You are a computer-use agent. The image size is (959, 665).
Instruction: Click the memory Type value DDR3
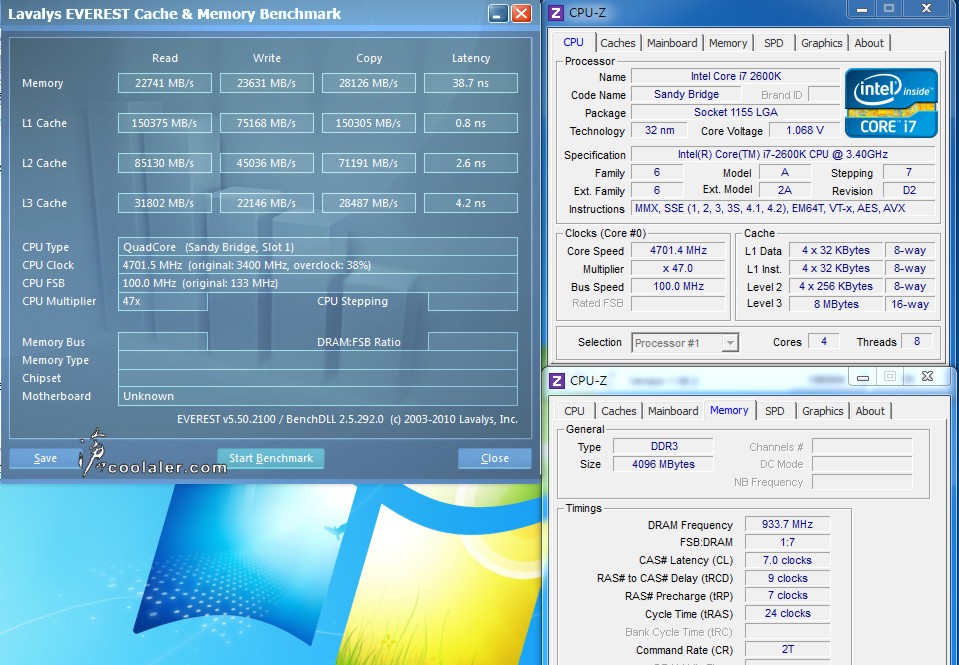coord(664,447)
